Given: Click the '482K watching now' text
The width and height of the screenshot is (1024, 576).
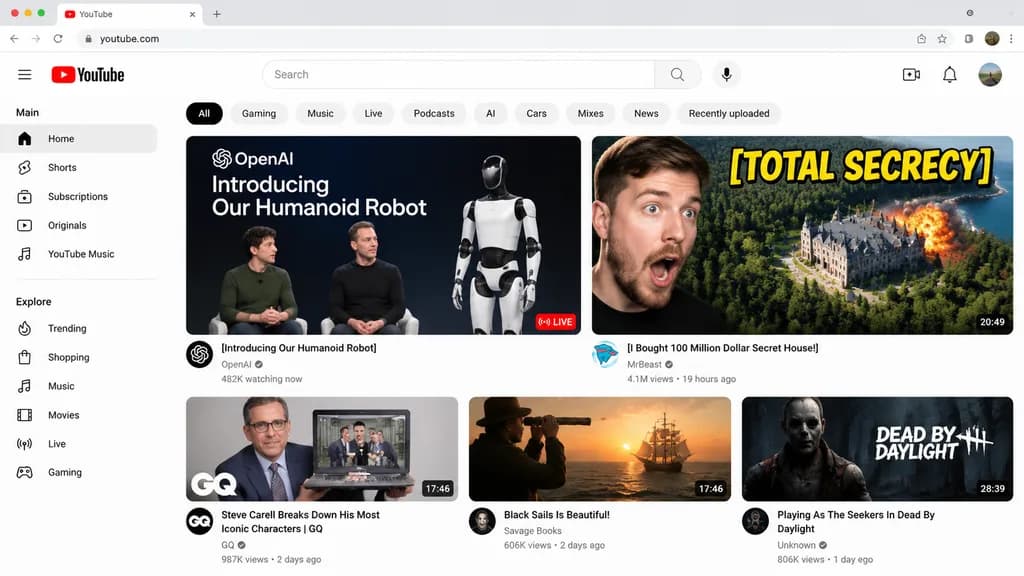Looking at the screenshot, I should (x=261, y=379).
